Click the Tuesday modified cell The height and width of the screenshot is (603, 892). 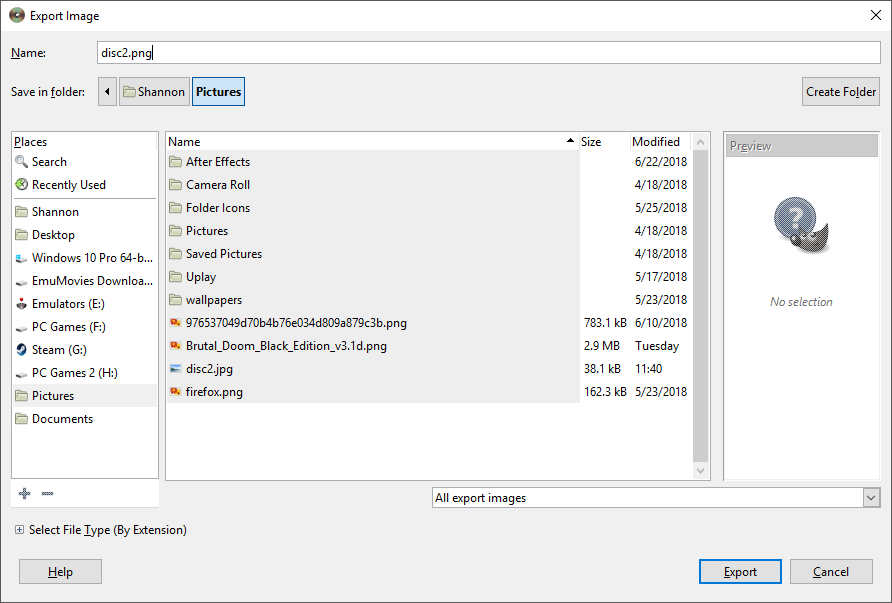pos(657,346)
